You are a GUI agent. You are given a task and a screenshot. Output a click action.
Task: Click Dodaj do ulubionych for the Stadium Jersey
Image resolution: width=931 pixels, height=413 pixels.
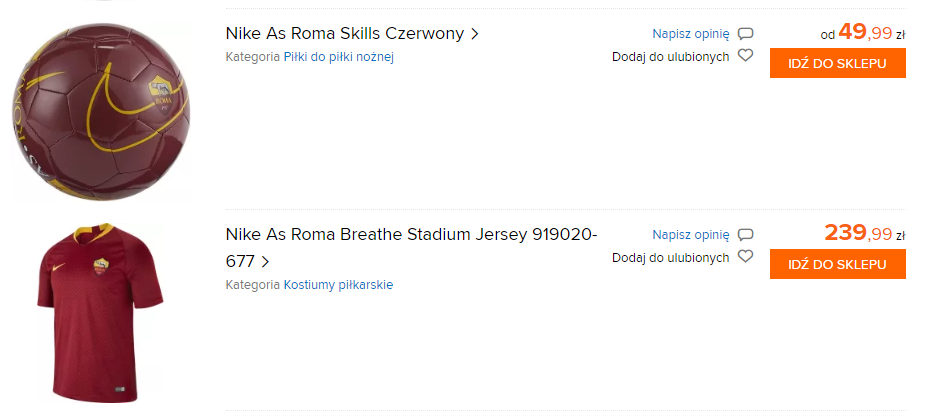click(671, 258)
